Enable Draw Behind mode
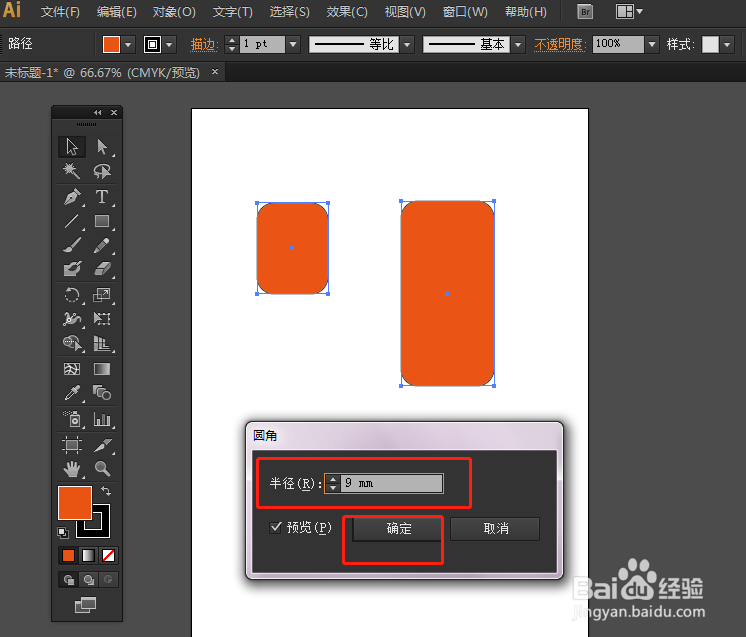 tap(88, 580)
